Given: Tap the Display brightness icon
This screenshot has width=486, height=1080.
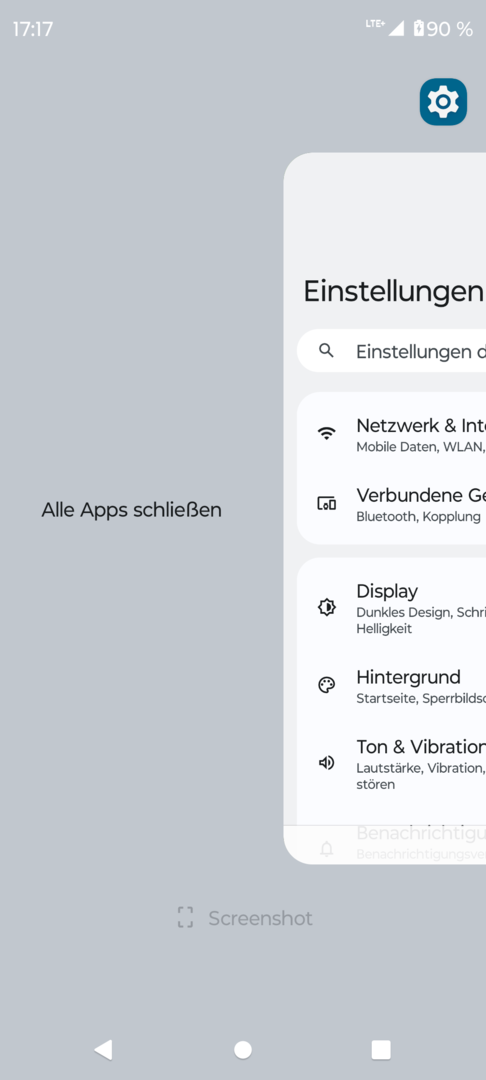Looking at the screenshot, I should (326, 607).
